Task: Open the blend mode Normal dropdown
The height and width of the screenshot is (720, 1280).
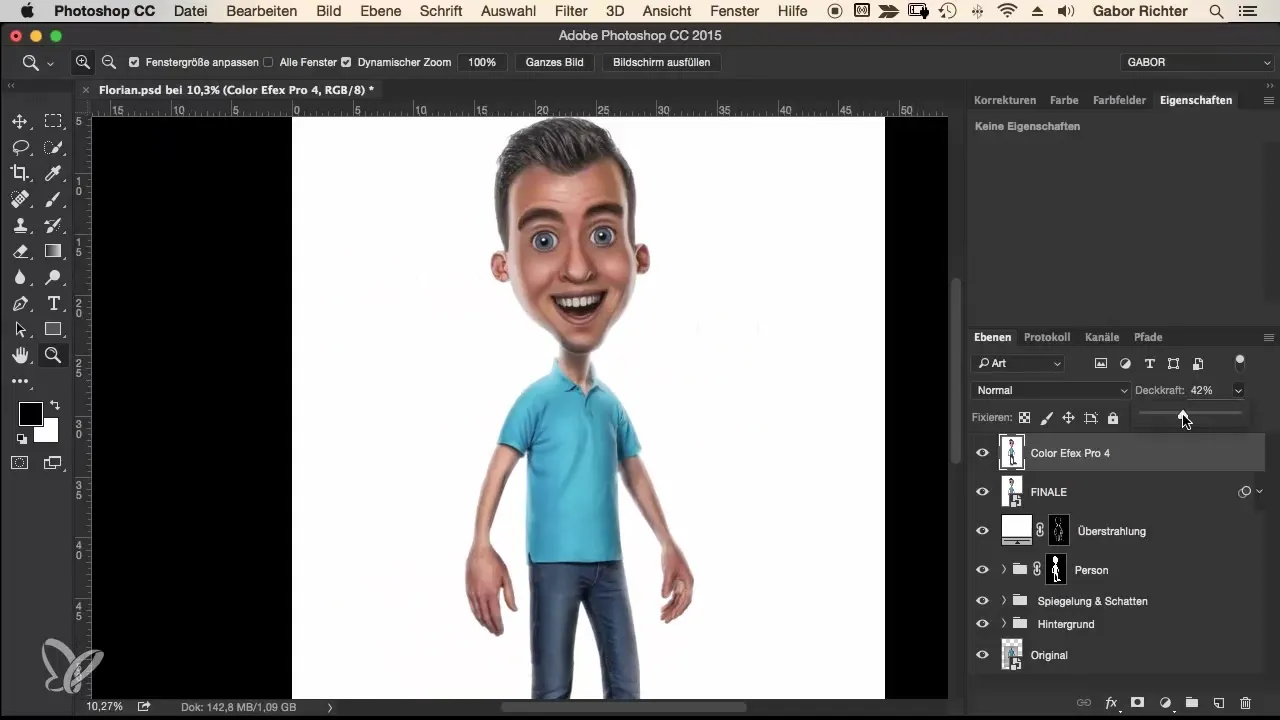Action: pos(1050,390)
